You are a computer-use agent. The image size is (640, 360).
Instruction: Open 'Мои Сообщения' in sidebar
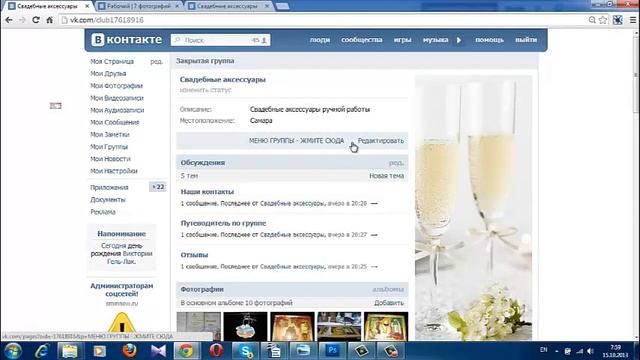(115, 122)
